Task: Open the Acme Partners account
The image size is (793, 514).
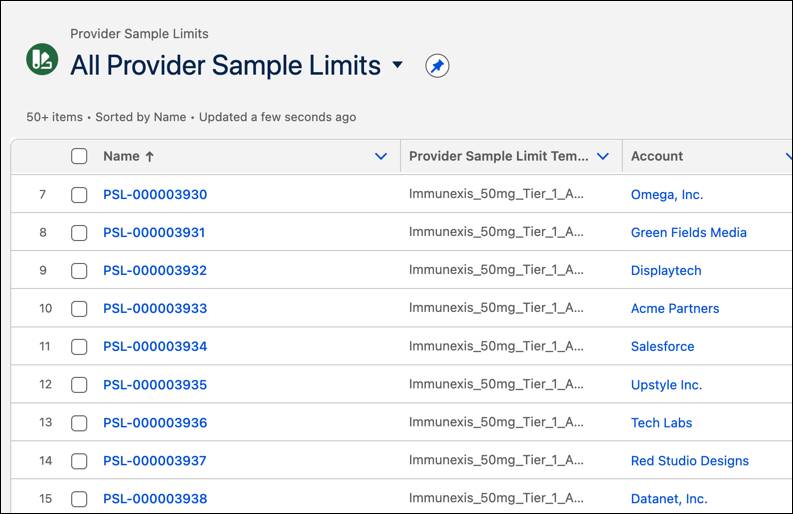Action: [x=675, y=309]
